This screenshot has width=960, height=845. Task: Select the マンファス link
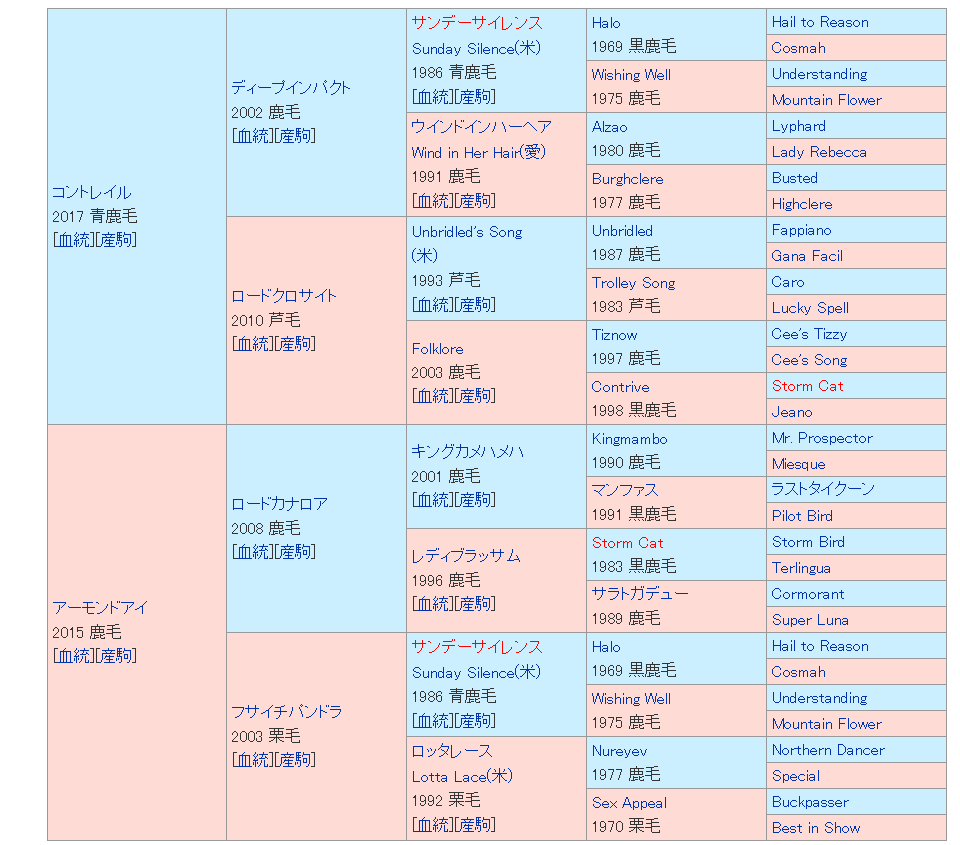click(x=624, y=490)
